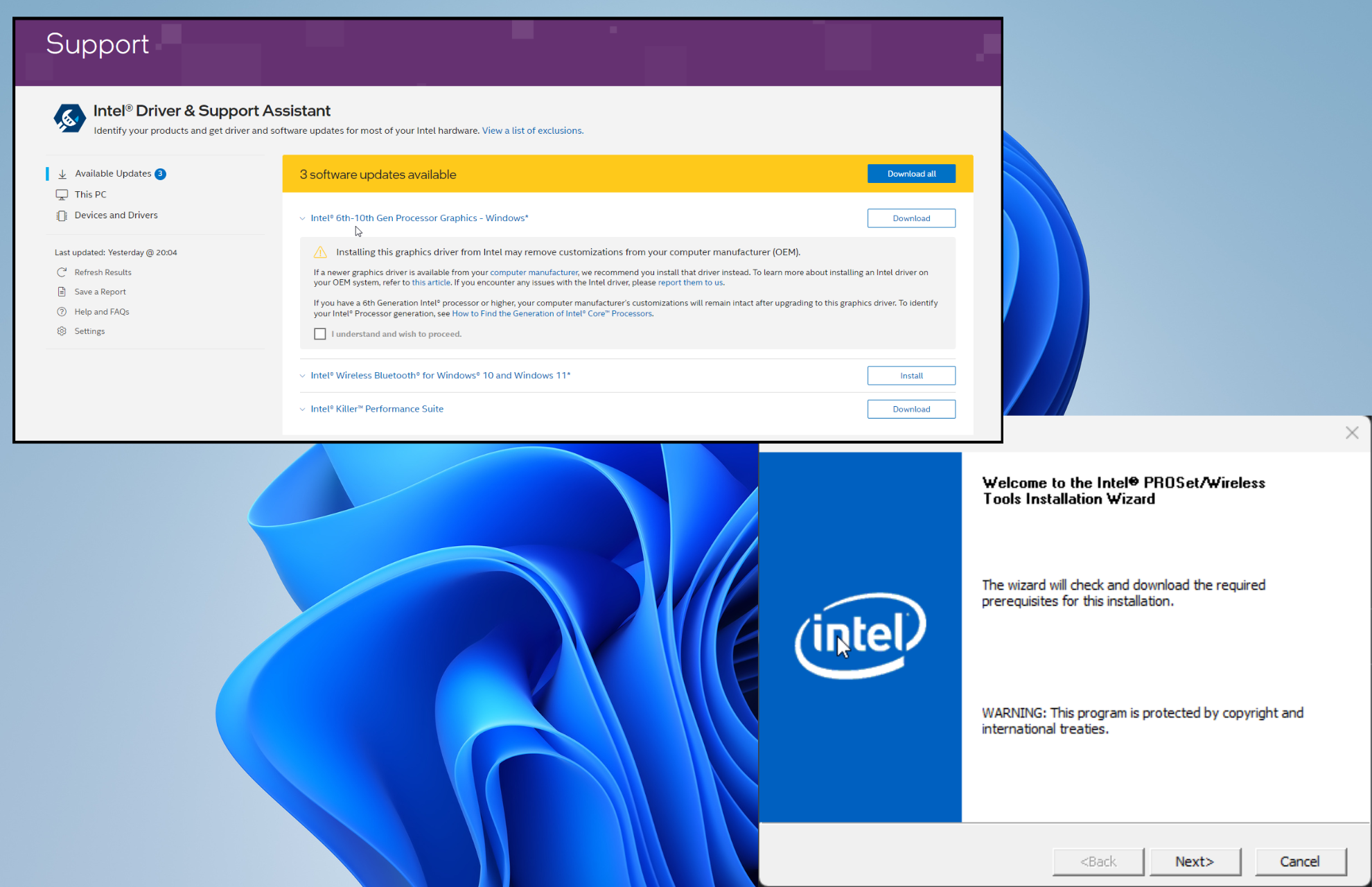Click the Save a Report document icon

click(x=62, y=292)
